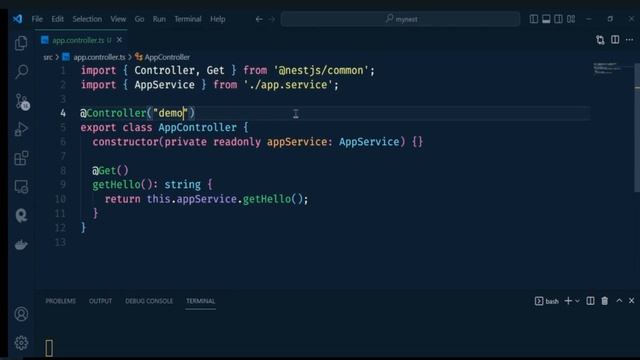The height and width of the screenshot is (360, 640).
Task: Open the launch profile dropdown arrow
Action: coord(577,301)
